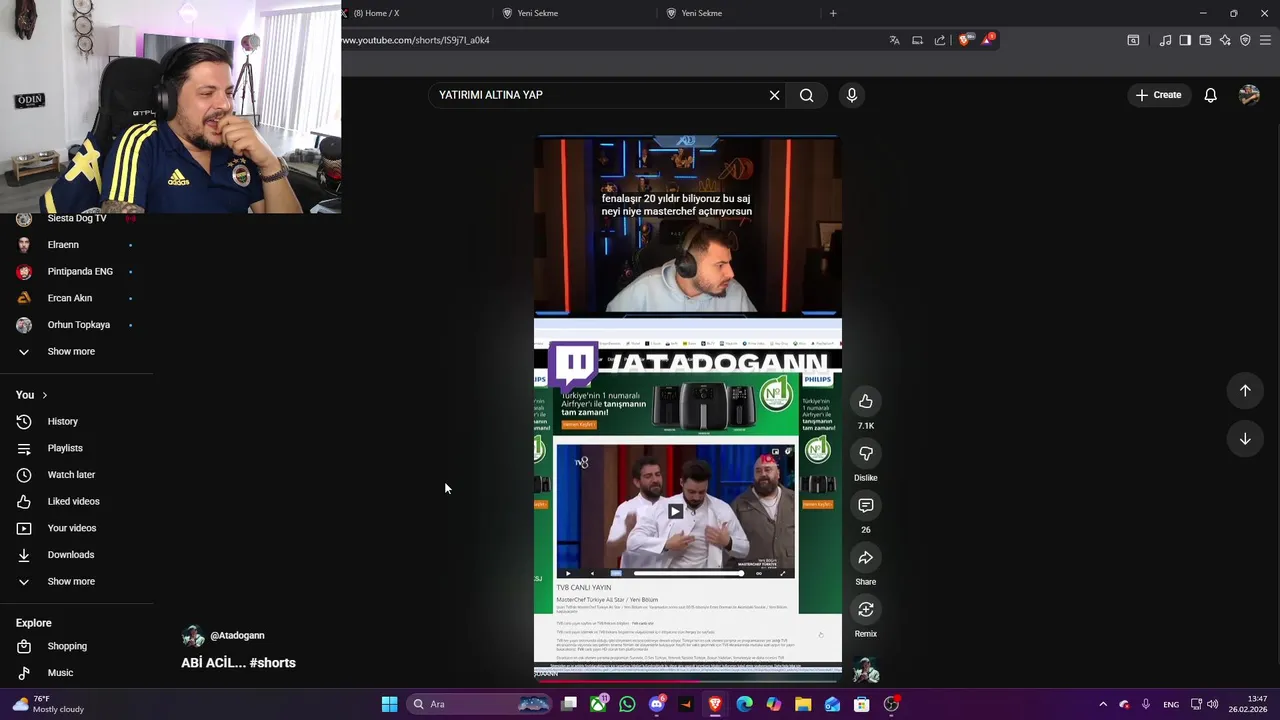Go to next short with down arrow
This screenshot has width=1280, height=720.
(1245, 439)
